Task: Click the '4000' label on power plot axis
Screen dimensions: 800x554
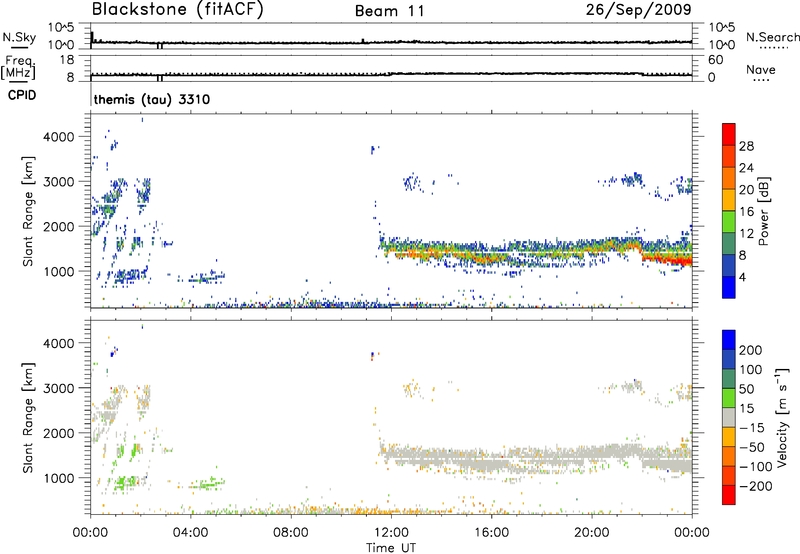Action: 58,137
